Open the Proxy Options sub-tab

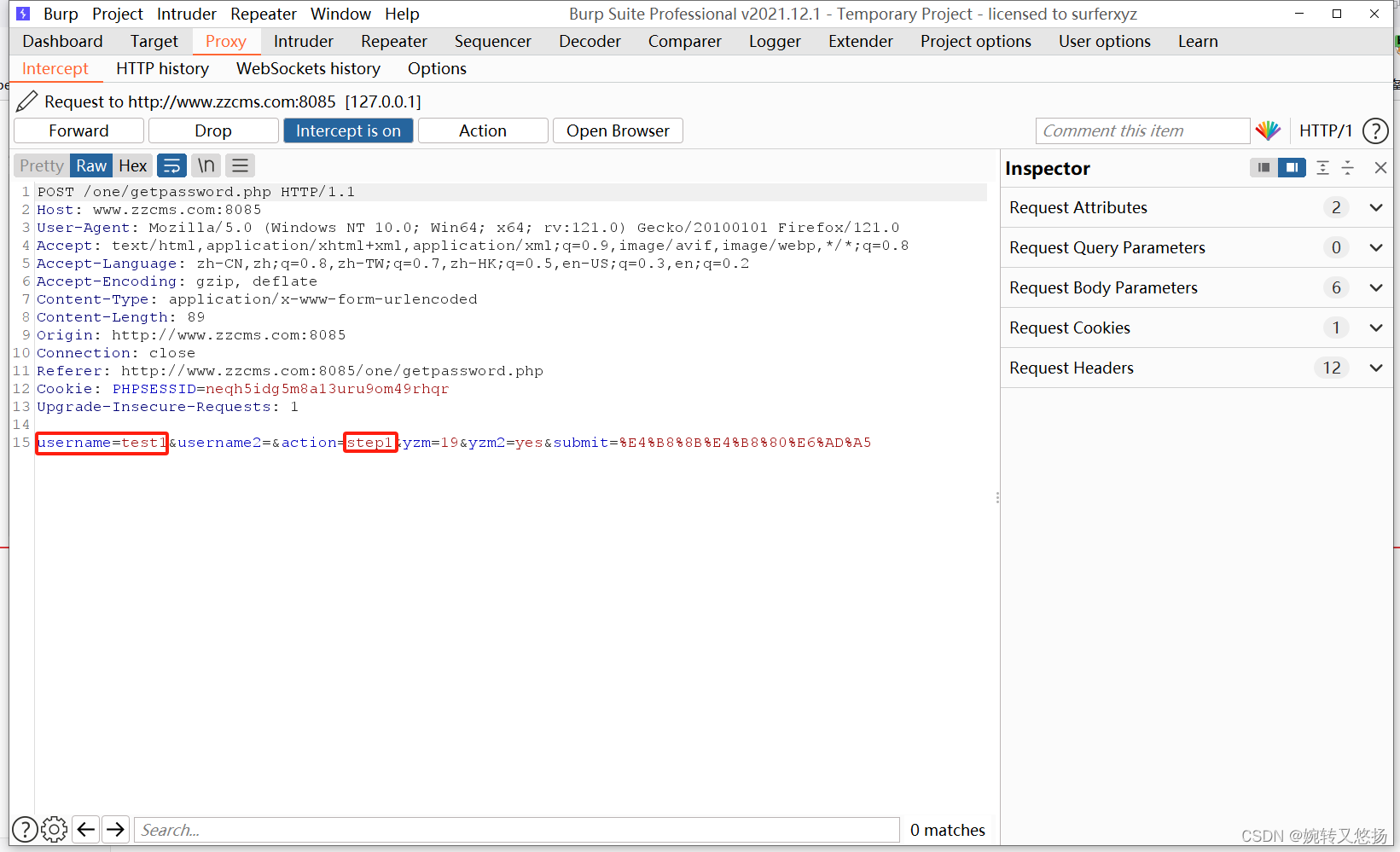point(437,68)
